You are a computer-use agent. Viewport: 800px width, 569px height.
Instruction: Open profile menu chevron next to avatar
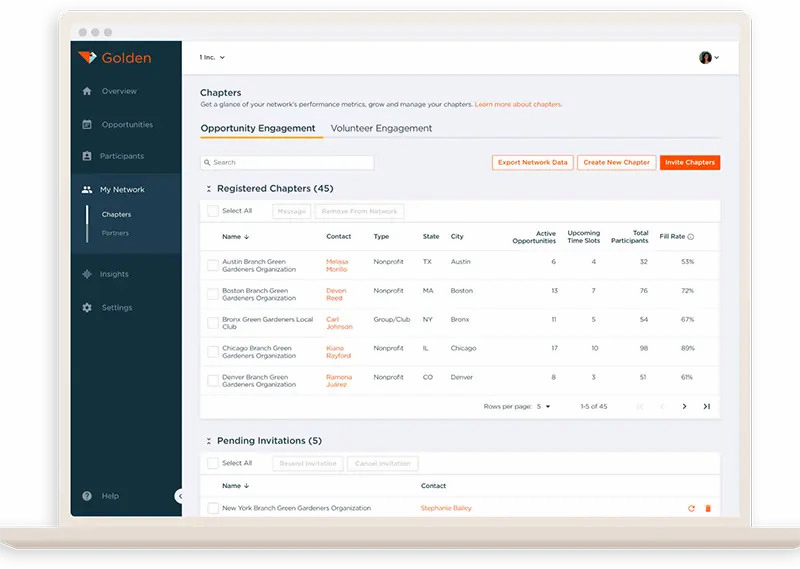(x=717, y=58)
